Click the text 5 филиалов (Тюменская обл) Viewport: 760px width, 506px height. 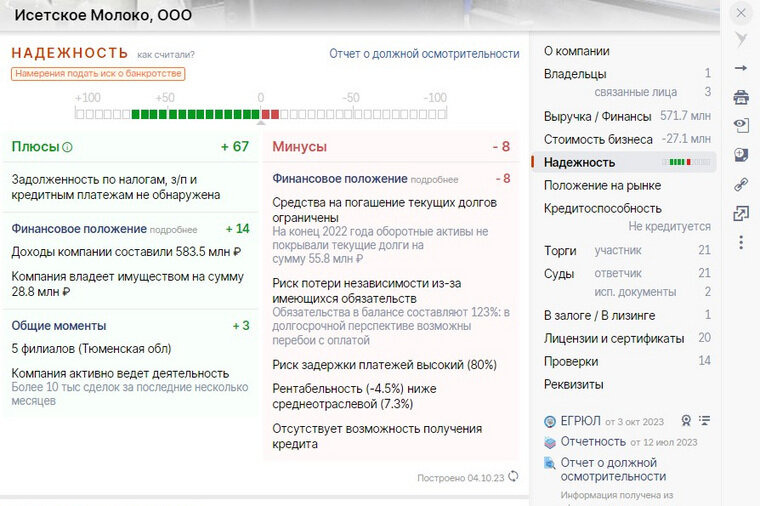91,348
